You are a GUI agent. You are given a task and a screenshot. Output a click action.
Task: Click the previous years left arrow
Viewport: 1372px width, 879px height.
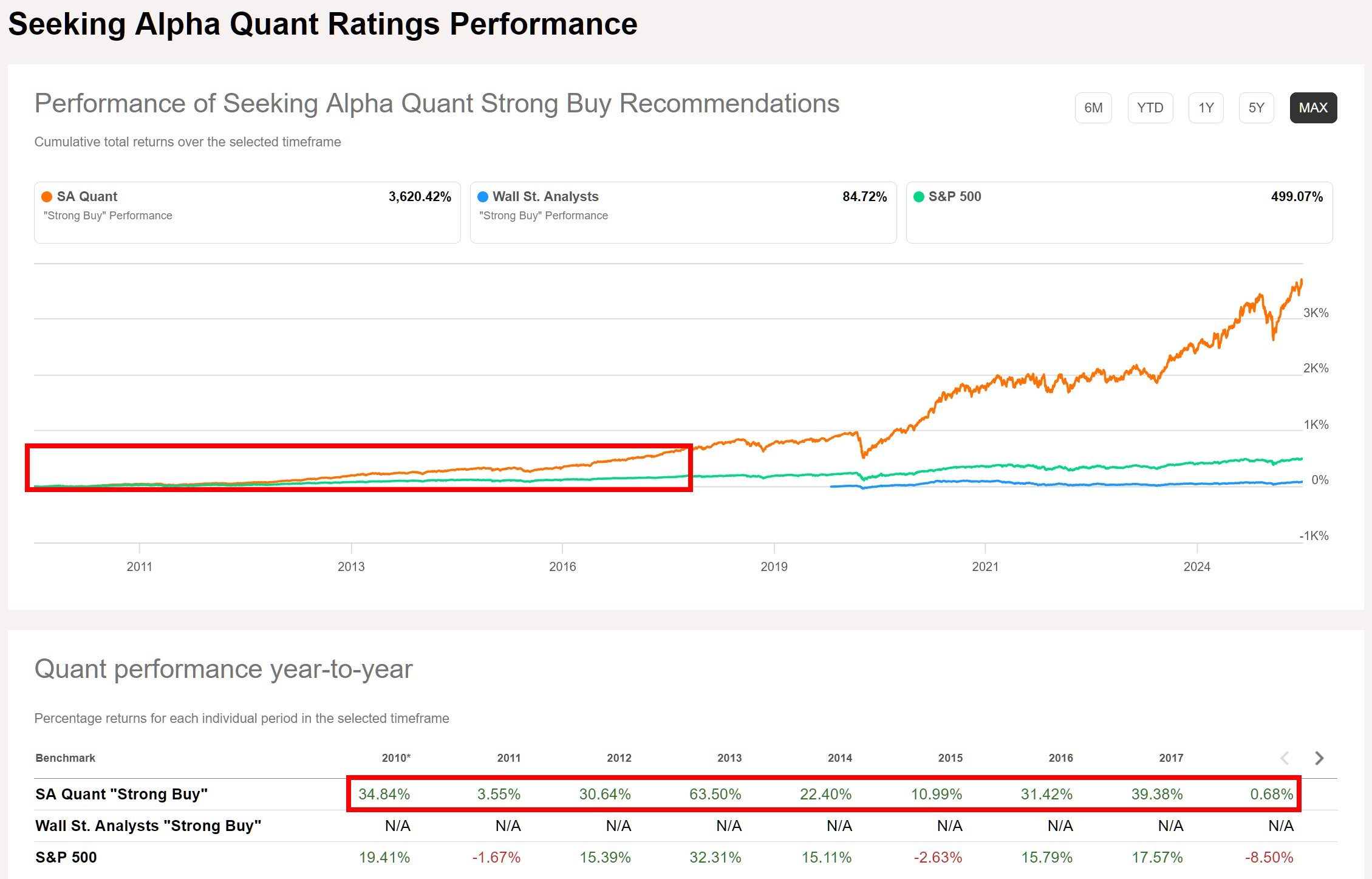click(x=1285, y=758)
